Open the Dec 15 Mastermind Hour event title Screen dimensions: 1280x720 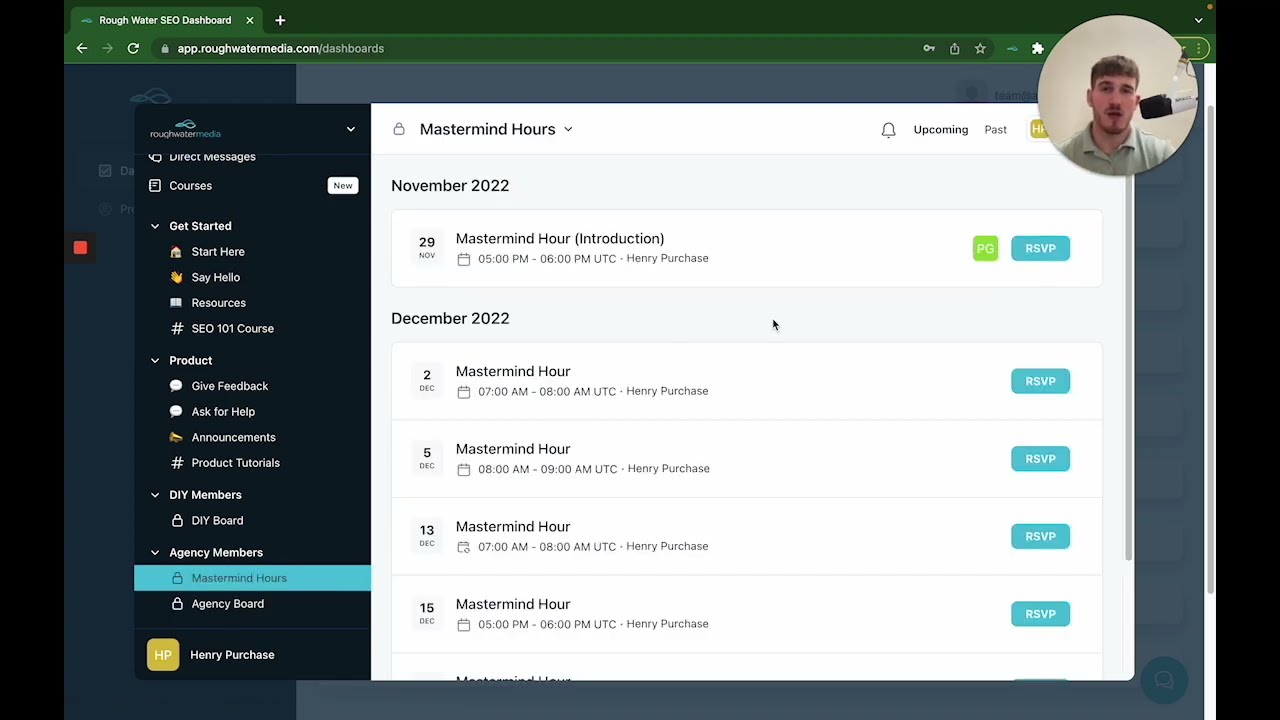click(513, 605)
